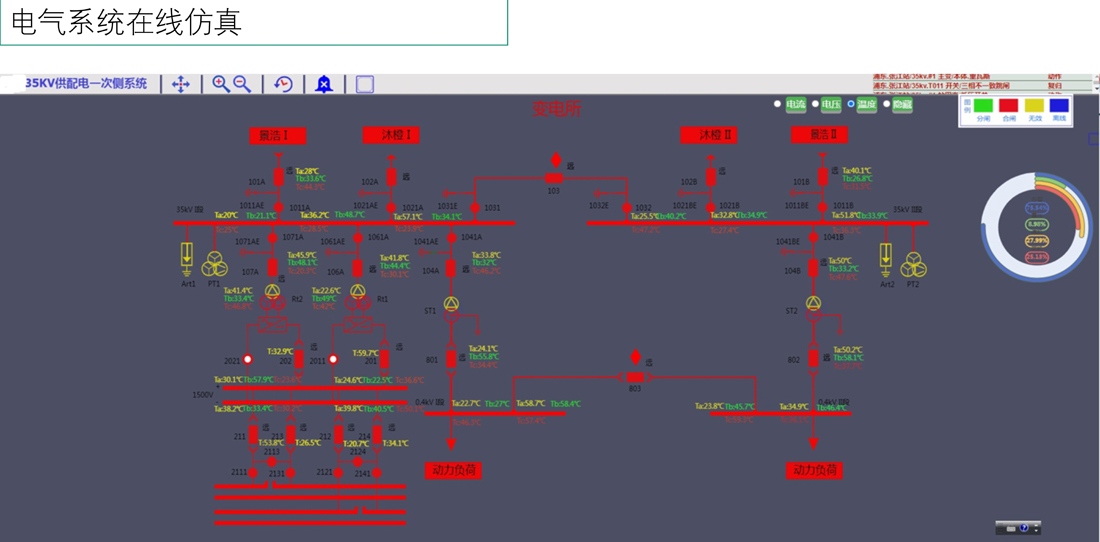Click feeder breaker 214
This screenshot has width=1100, height=542.
point(377,435)
